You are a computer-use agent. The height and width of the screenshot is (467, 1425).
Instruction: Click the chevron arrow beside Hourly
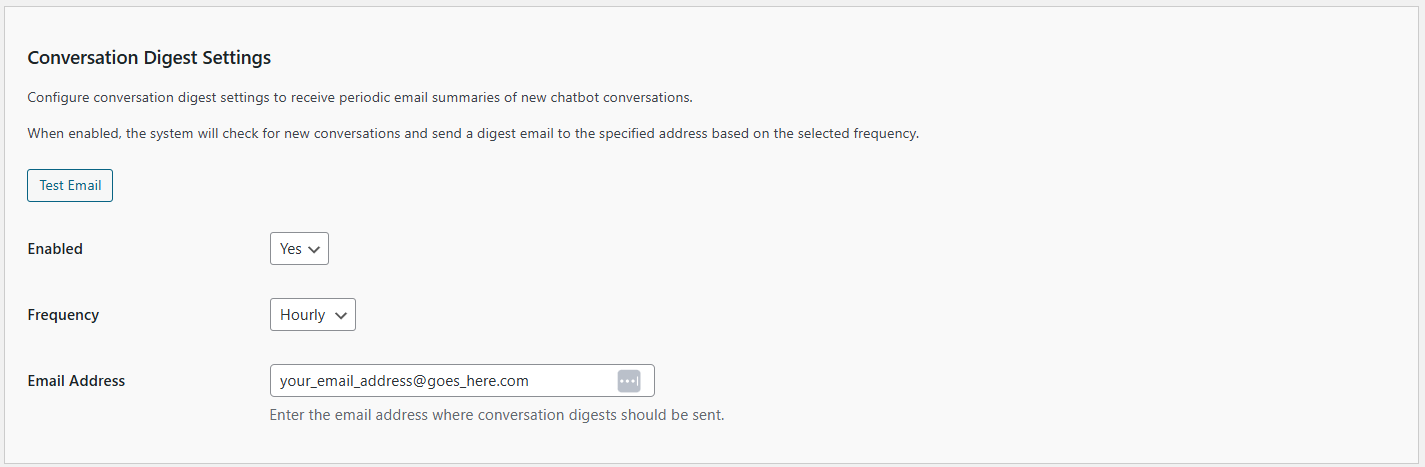(x=341, y=315)
